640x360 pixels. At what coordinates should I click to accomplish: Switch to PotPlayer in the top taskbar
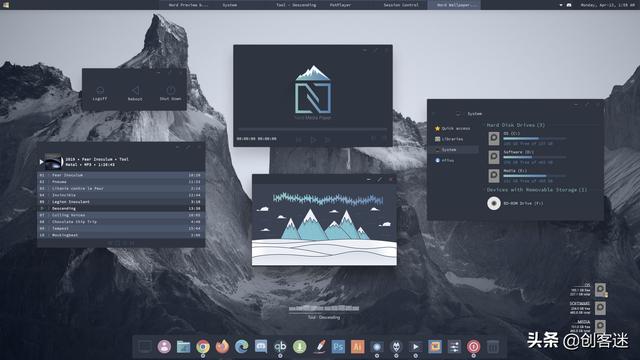[x=340, y=5]
